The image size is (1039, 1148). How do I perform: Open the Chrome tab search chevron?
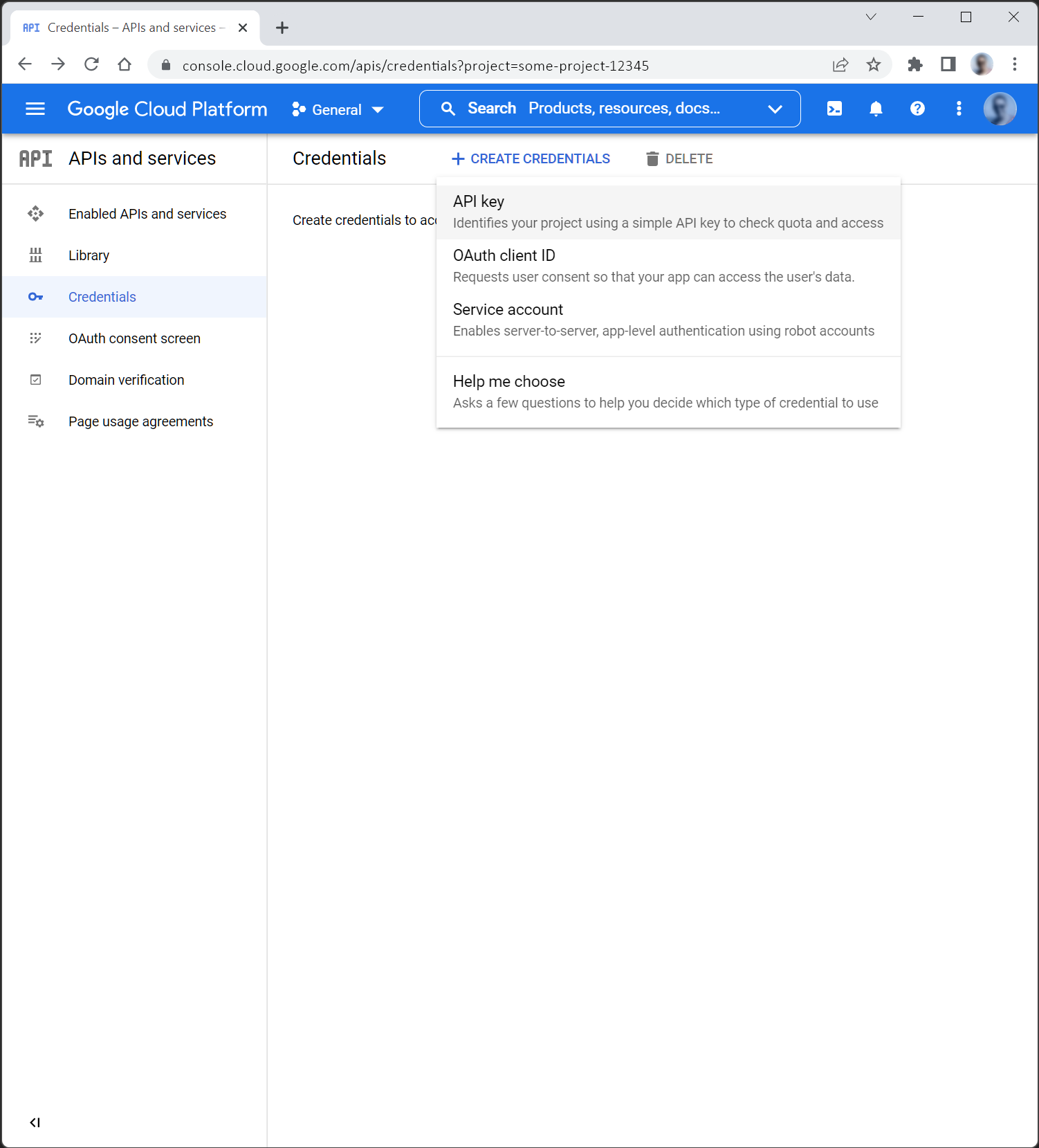coord(871,17)
